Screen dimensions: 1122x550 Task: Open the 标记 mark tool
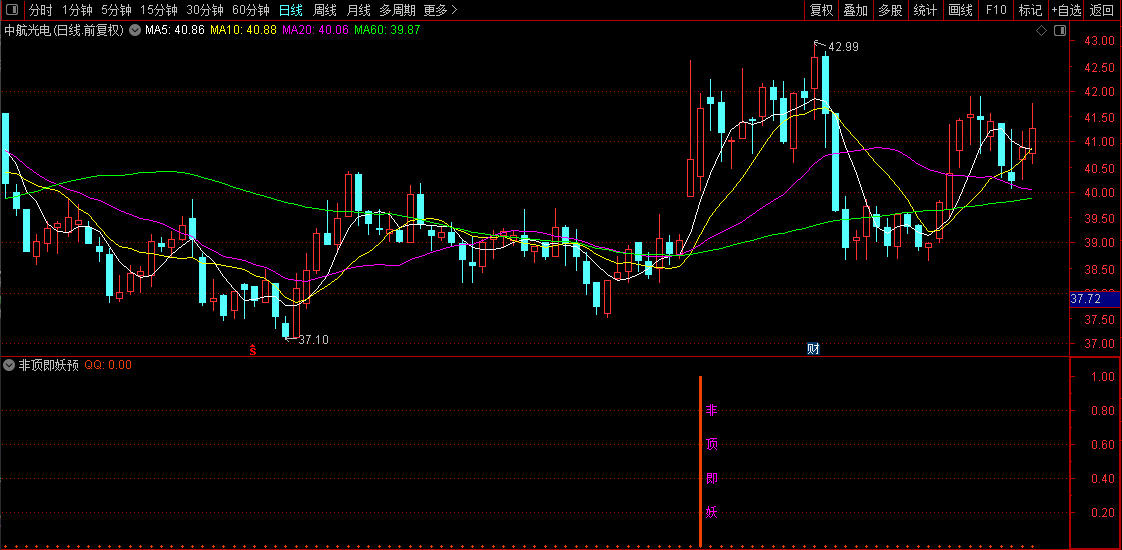[1030, 10]
